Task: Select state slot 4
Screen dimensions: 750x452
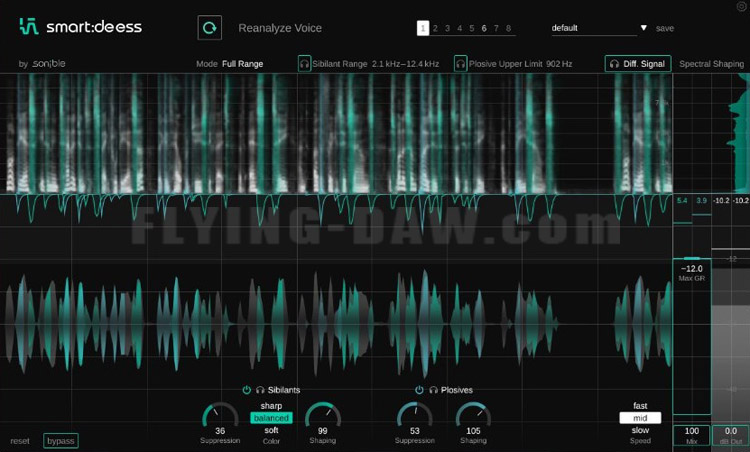Action: (x=460, y=28)
